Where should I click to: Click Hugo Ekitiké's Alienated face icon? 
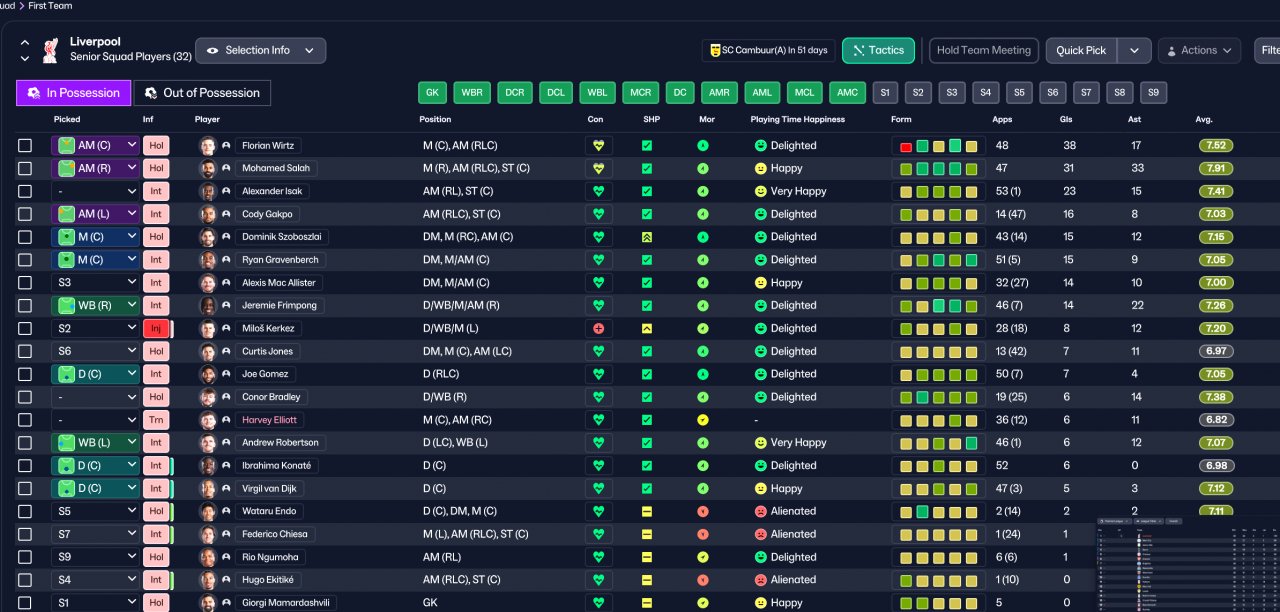(x=761, y=580)
